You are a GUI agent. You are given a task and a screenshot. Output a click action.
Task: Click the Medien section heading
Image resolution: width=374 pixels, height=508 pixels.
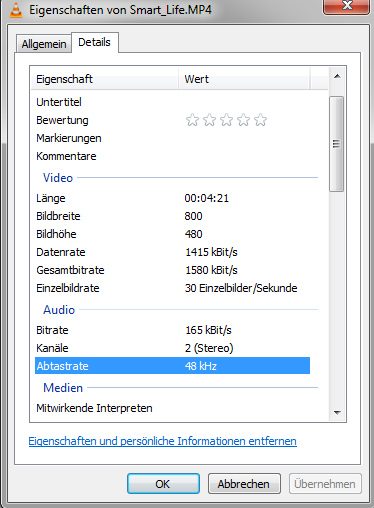coord(63,388)
